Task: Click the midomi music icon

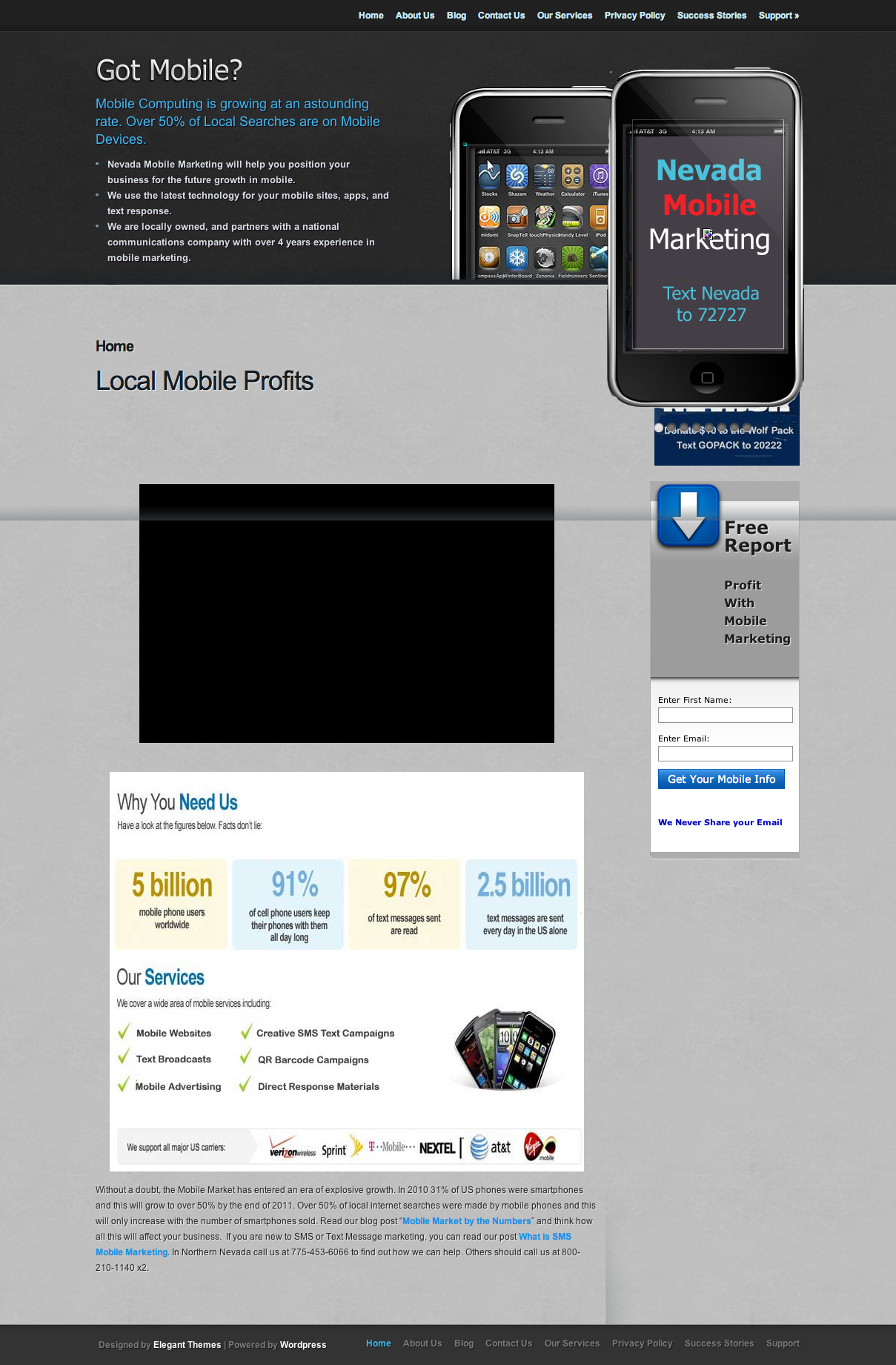Action: (489, 217)
